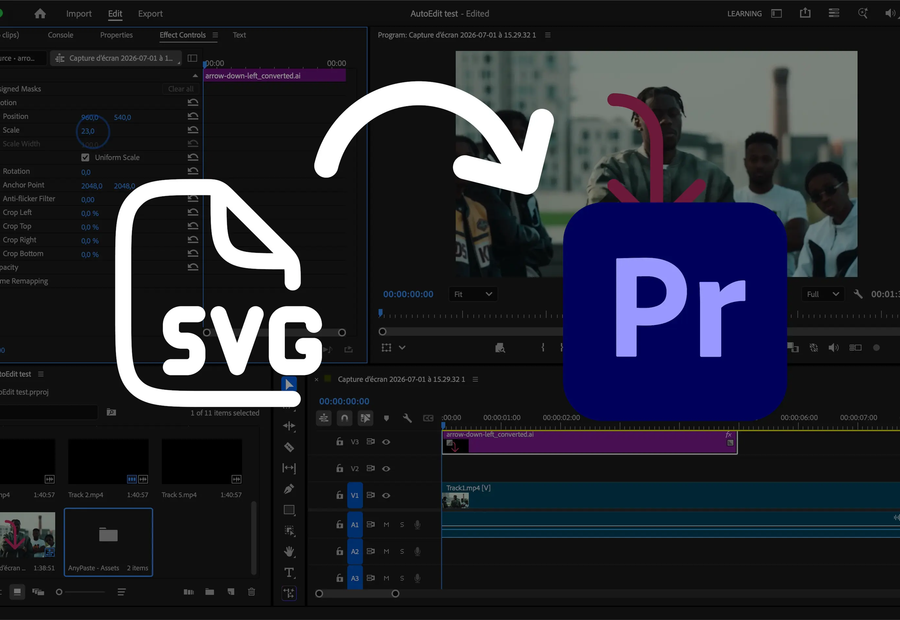This screenshot has height=620, width=900.
Task: Reset the Rotation parameter
Action: [x=193, y=171]
